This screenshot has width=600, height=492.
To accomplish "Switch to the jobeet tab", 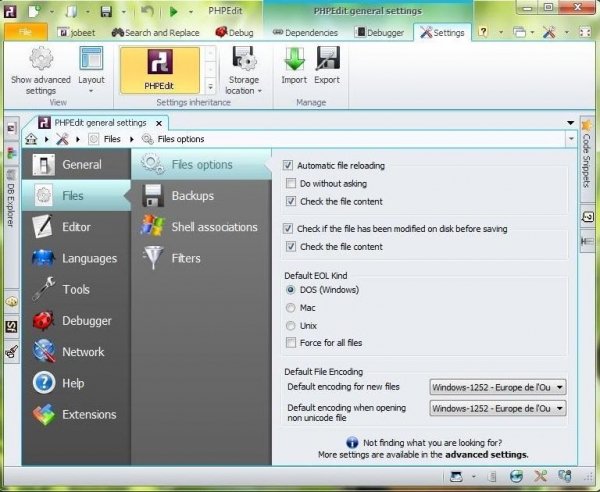I will [77, 33].
